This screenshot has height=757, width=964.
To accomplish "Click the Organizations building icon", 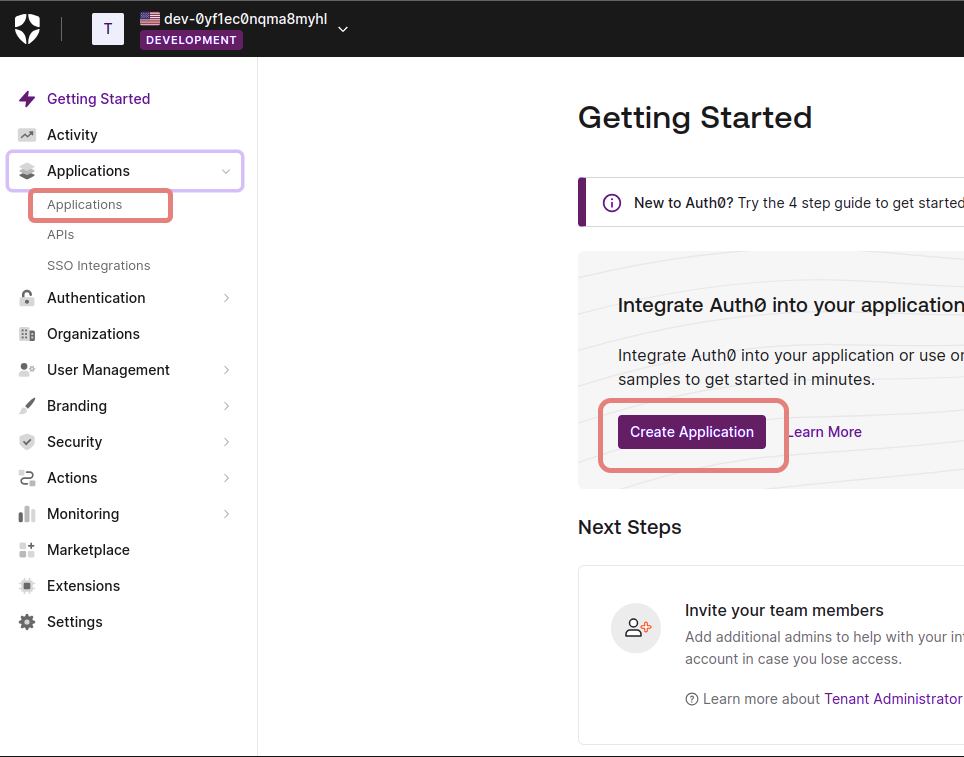I will [26, 334].
